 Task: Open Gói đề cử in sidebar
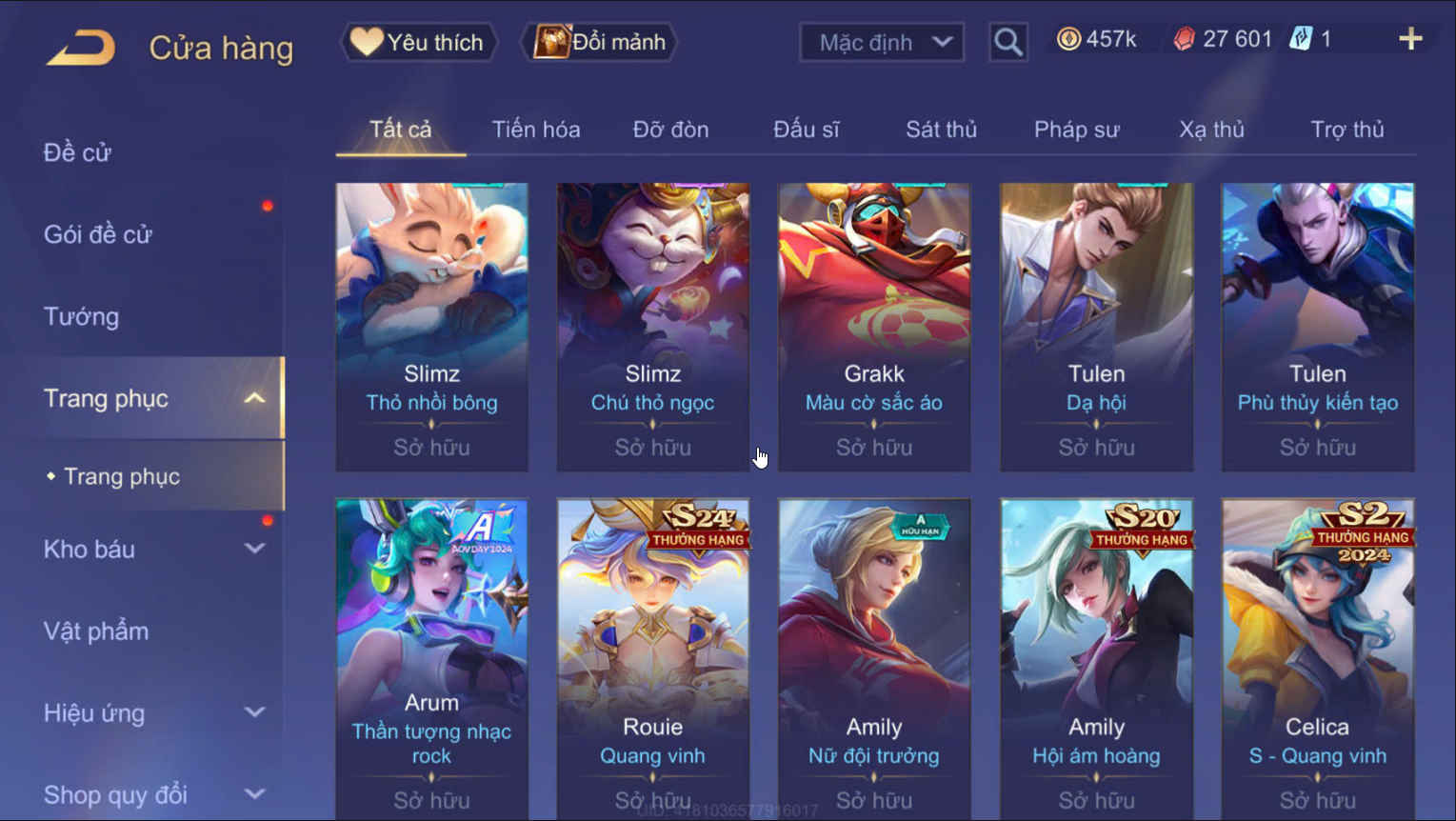(x=98, y=234)
